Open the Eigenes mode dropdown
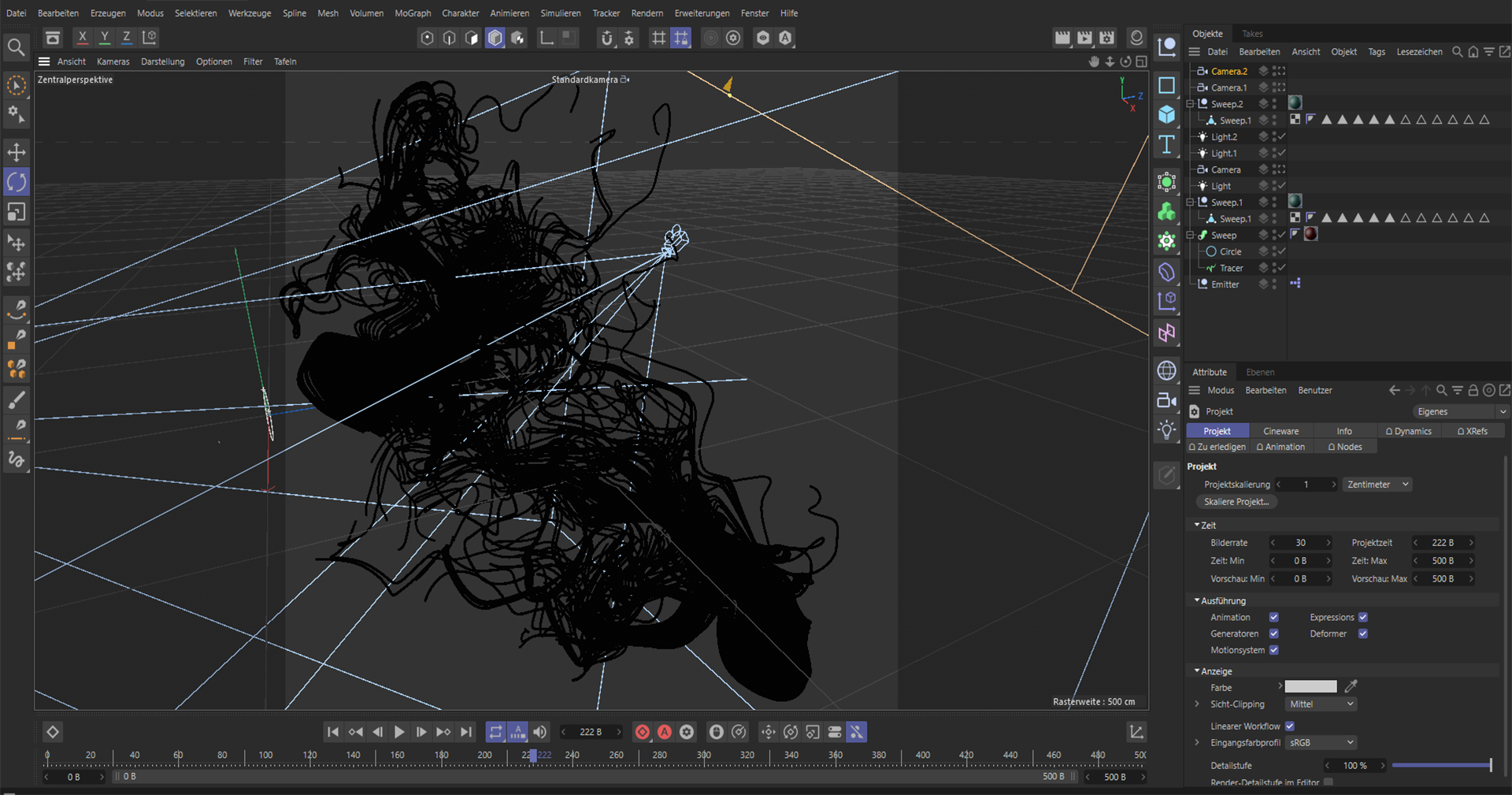 tap(1461, 411)
